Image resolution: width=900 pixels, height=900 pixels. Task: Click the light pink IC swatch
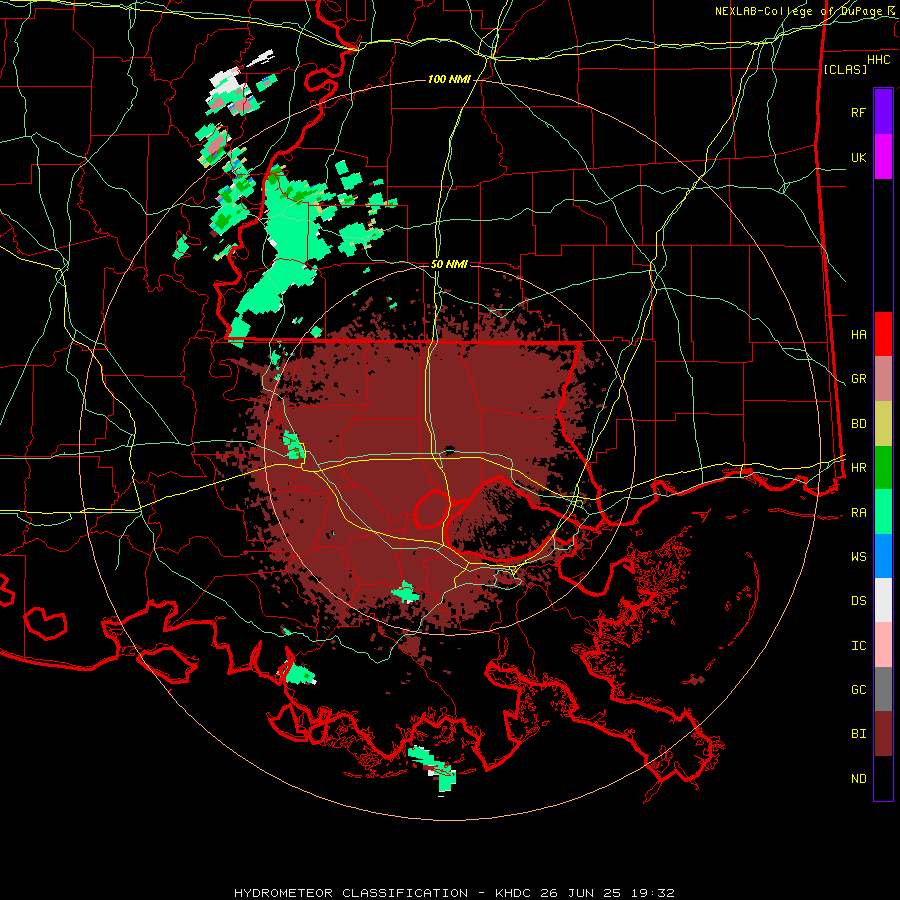(883, 645)
